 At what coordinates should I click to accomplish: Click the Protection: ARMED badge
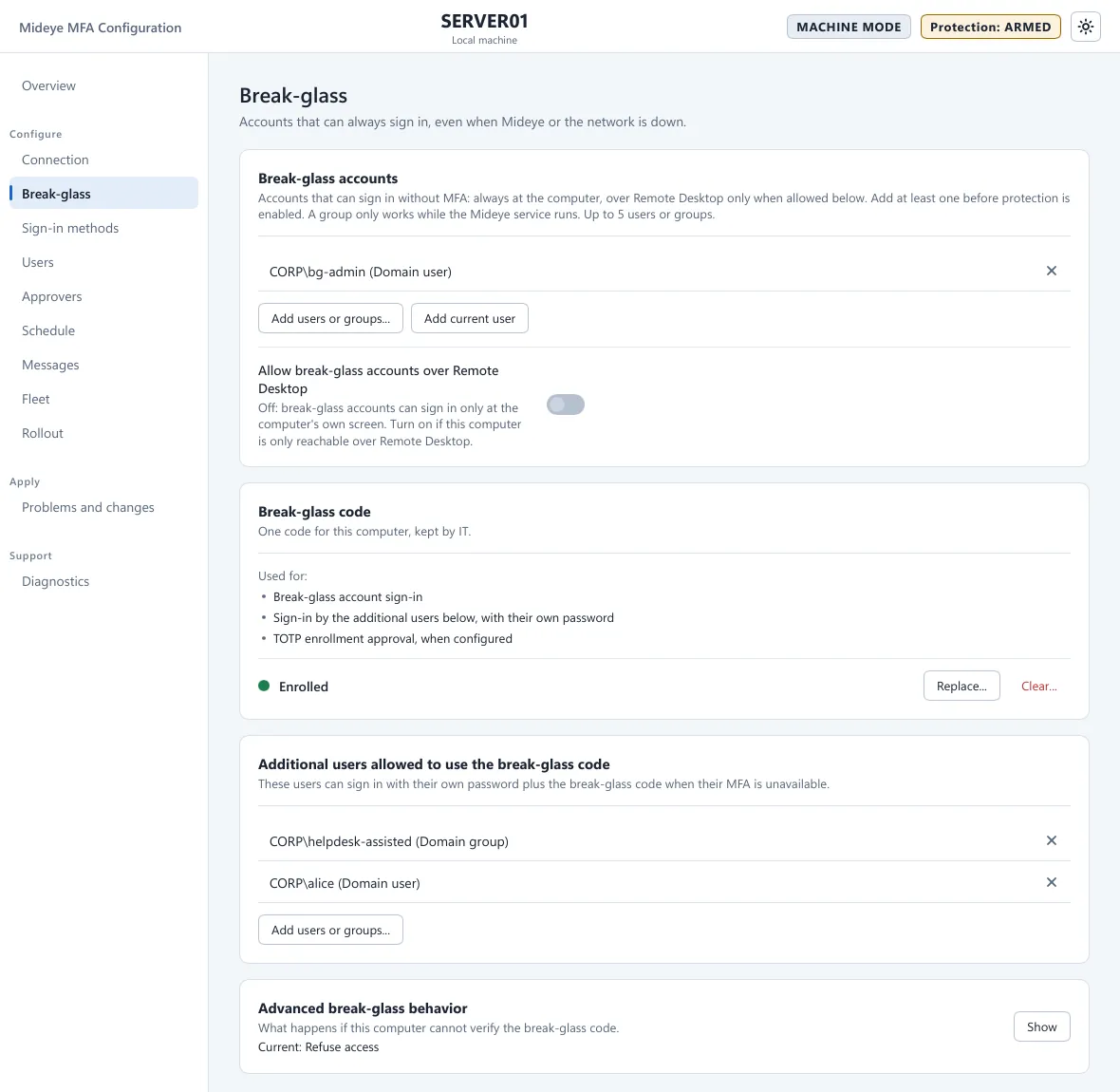pos(989,28)
